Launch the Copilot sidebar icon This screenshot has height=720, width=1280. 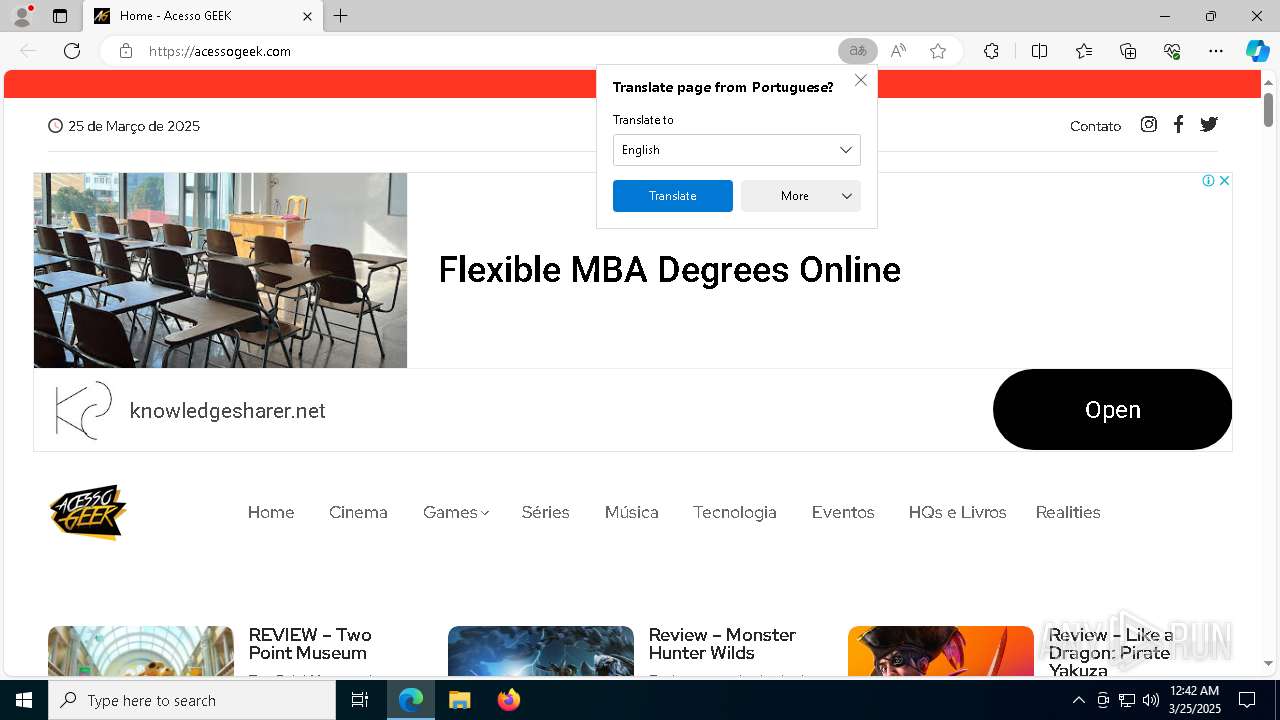pyautogui.click(x=1258, y=51)
